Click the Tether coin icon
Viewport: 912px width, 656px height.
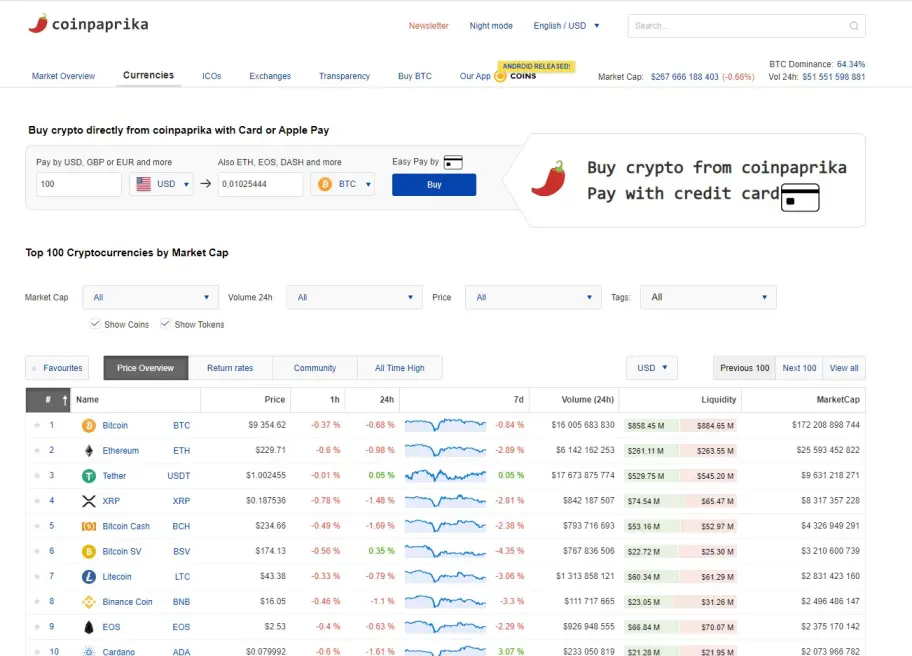pos(88,476)
